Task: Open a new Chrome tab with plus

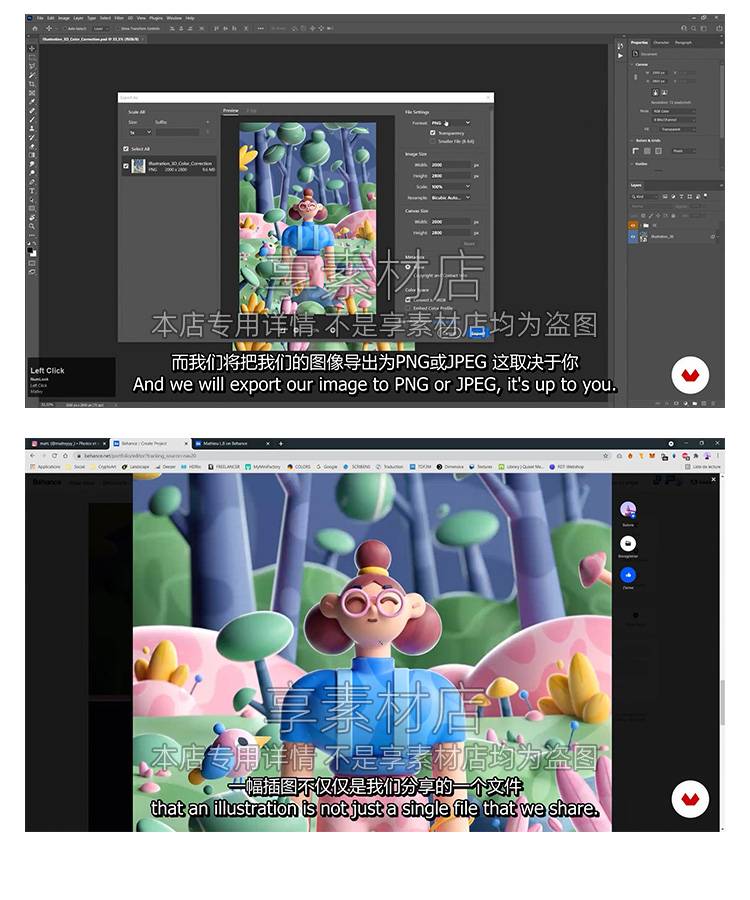Action: click(281, 443)
